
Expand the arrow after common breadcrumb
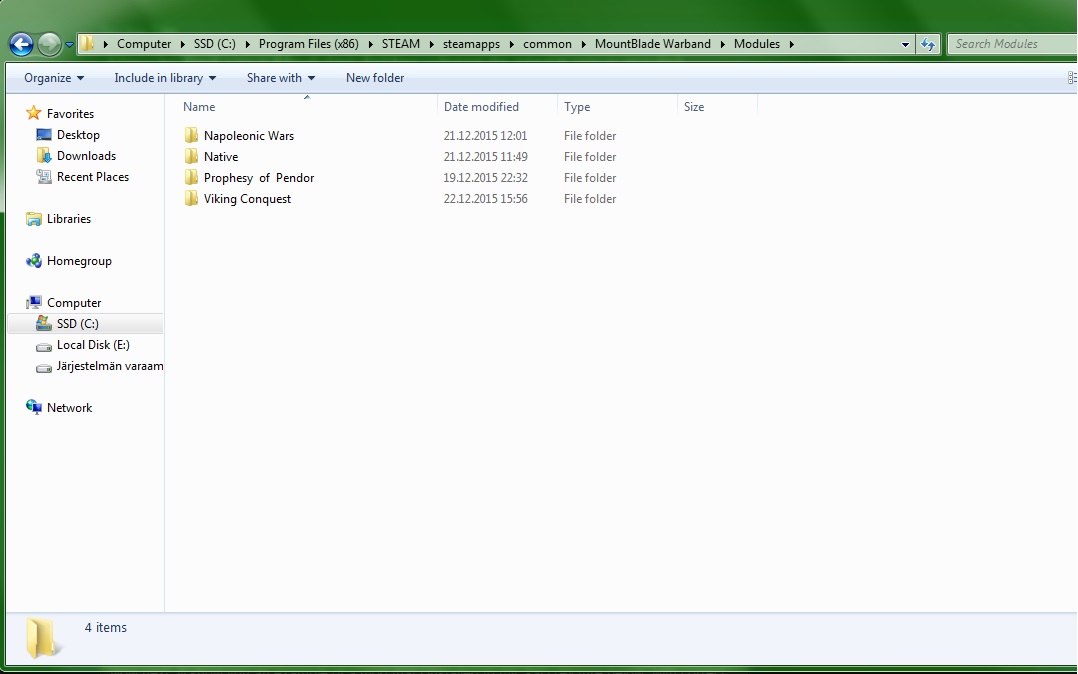point(584,45)
